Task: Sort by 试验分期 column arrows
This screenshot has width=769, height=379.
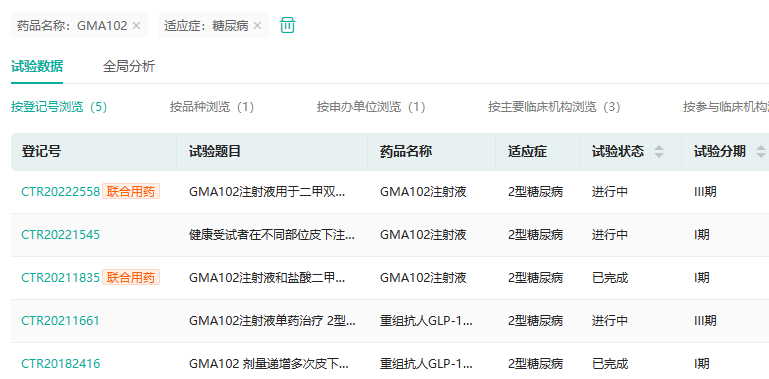Action: (761, 152)
